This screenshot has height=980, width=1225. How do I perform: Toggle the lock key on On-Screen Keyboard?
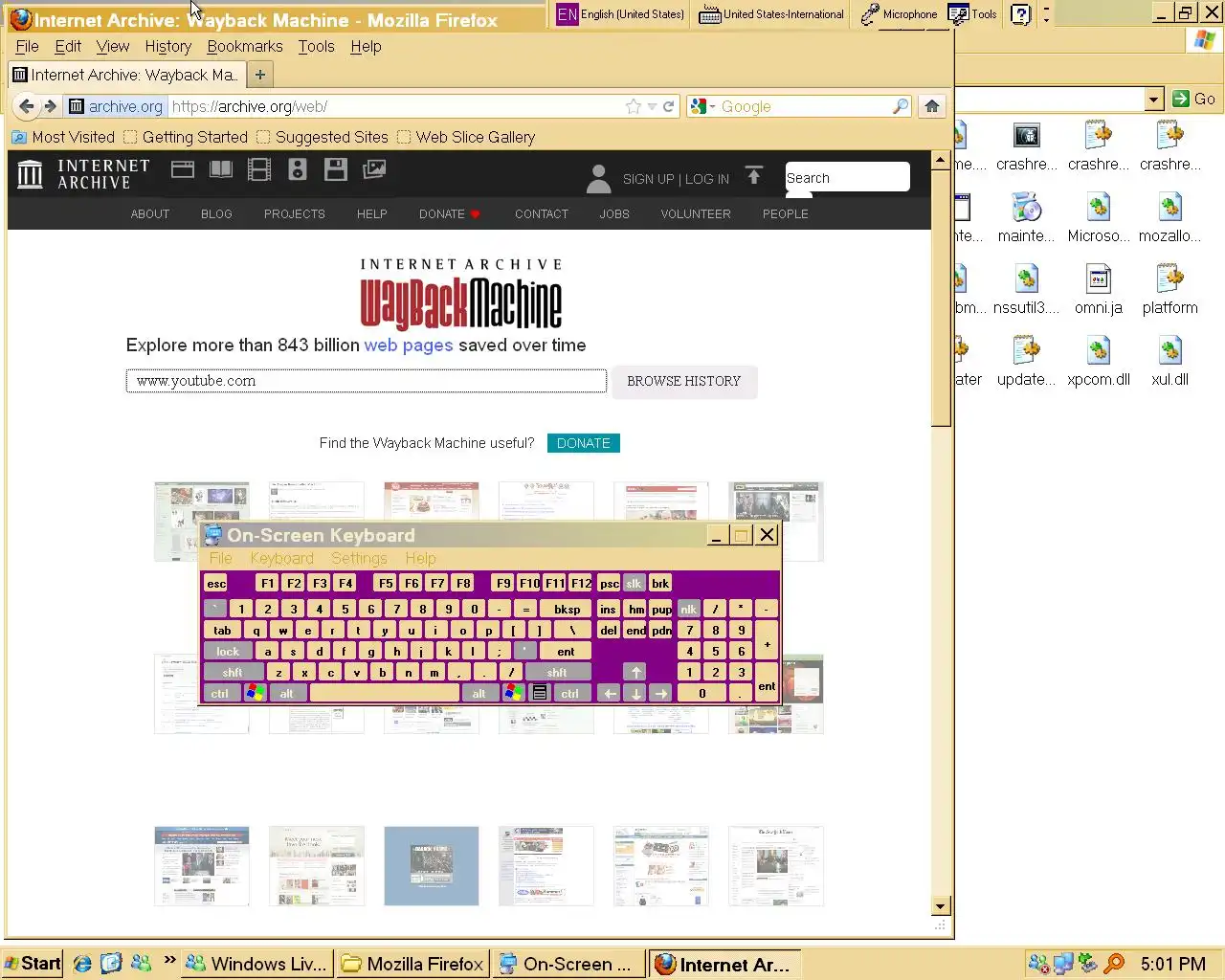[x=228, y=651]
